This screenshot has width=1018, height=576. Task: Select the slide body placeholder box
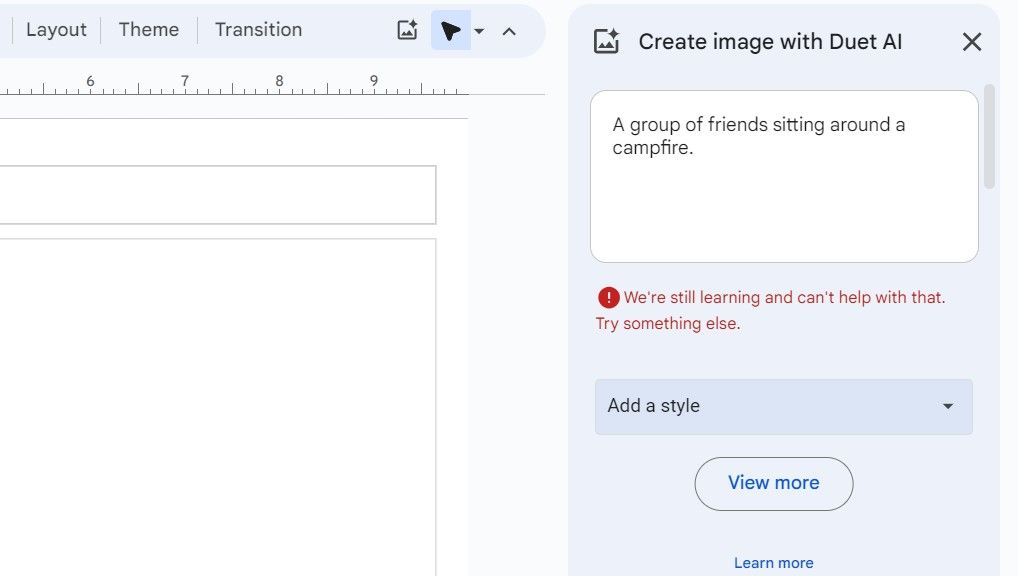218,400
